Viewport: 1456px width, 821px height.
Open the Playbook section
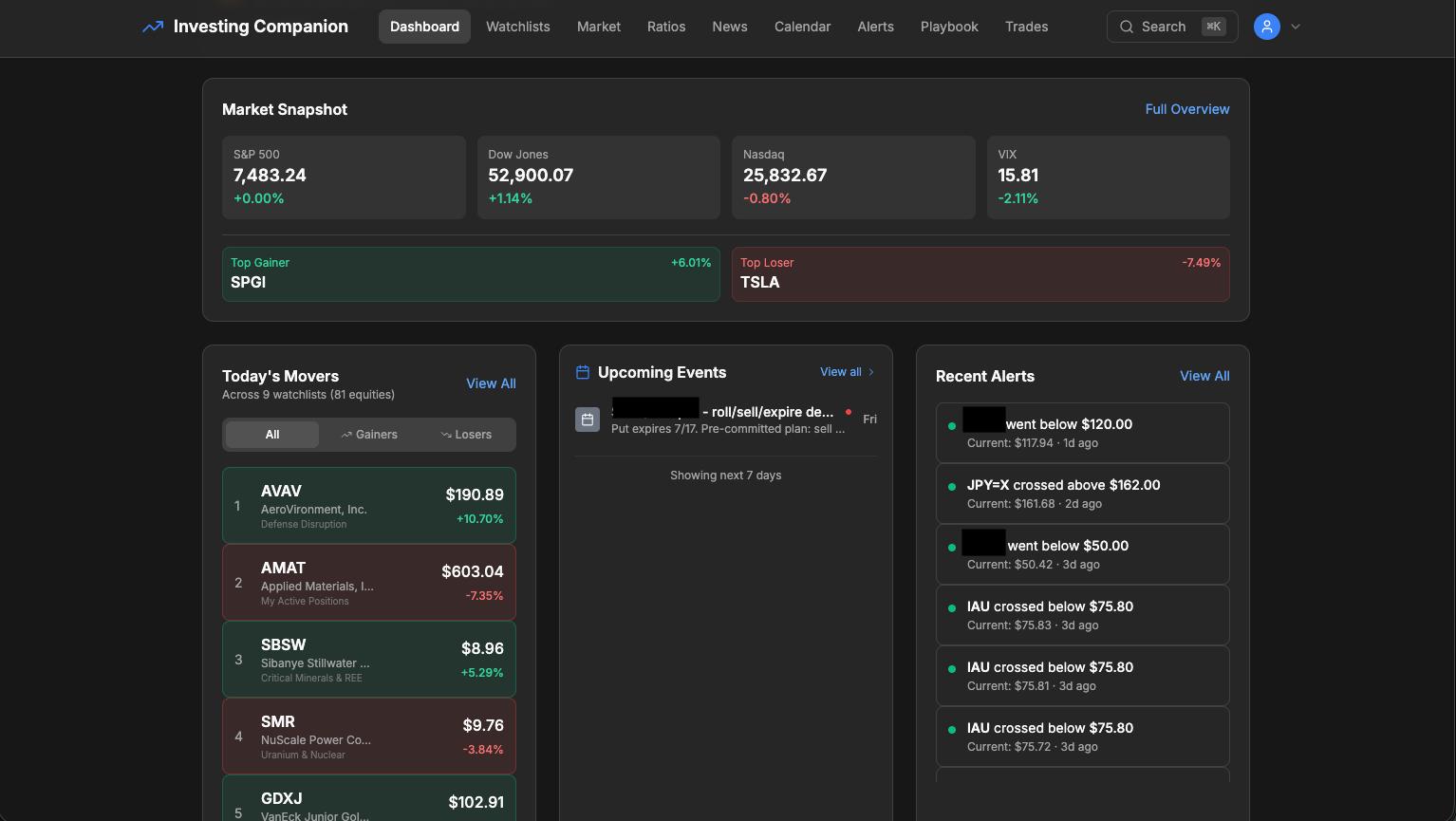949,27
